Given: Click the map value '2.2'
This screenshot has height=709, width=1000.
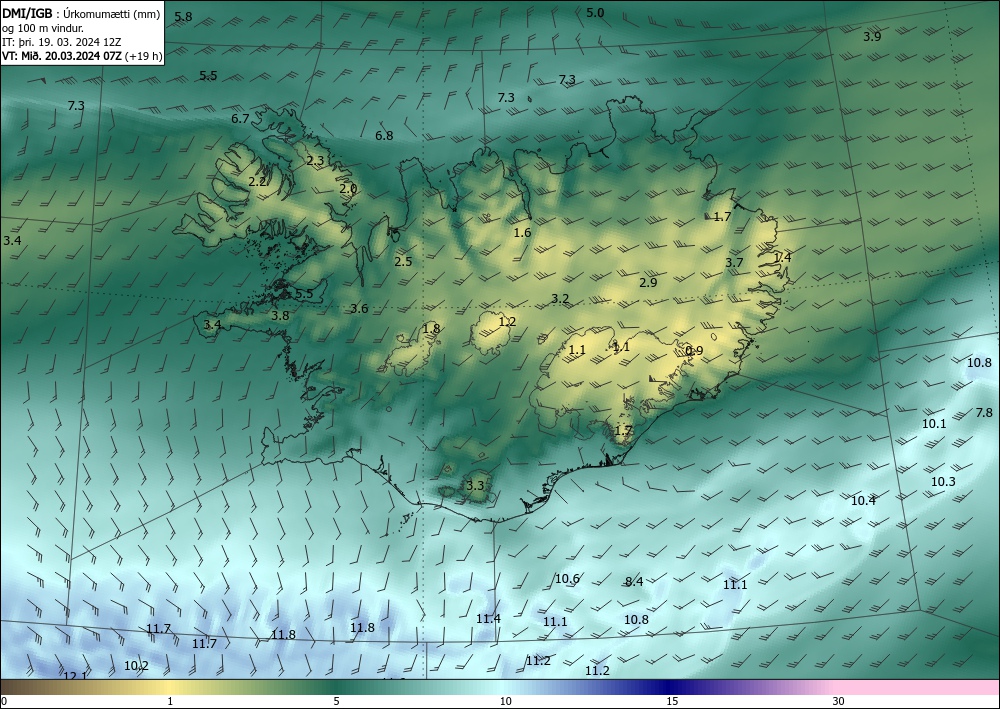Looking at the screenshot, I should coord(257,182).
